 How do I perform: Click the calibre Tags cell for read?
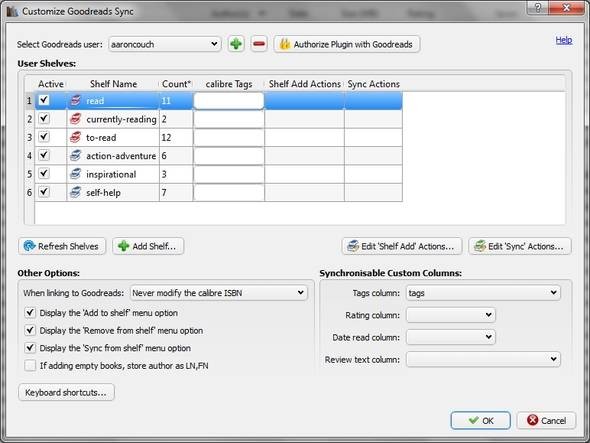(x=229, y=101)
